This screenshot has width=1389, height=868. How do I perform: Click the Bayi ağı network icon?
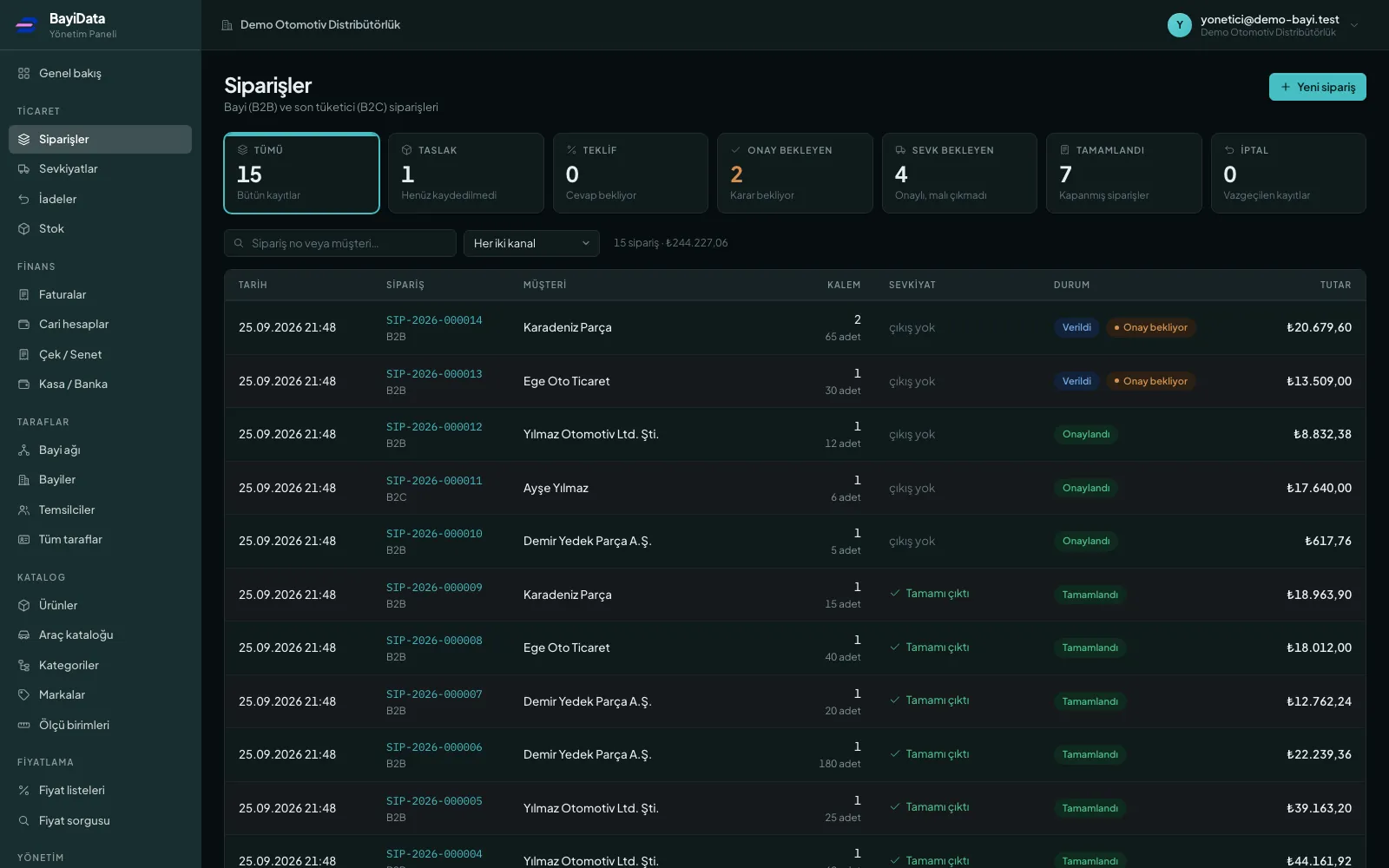24,450
